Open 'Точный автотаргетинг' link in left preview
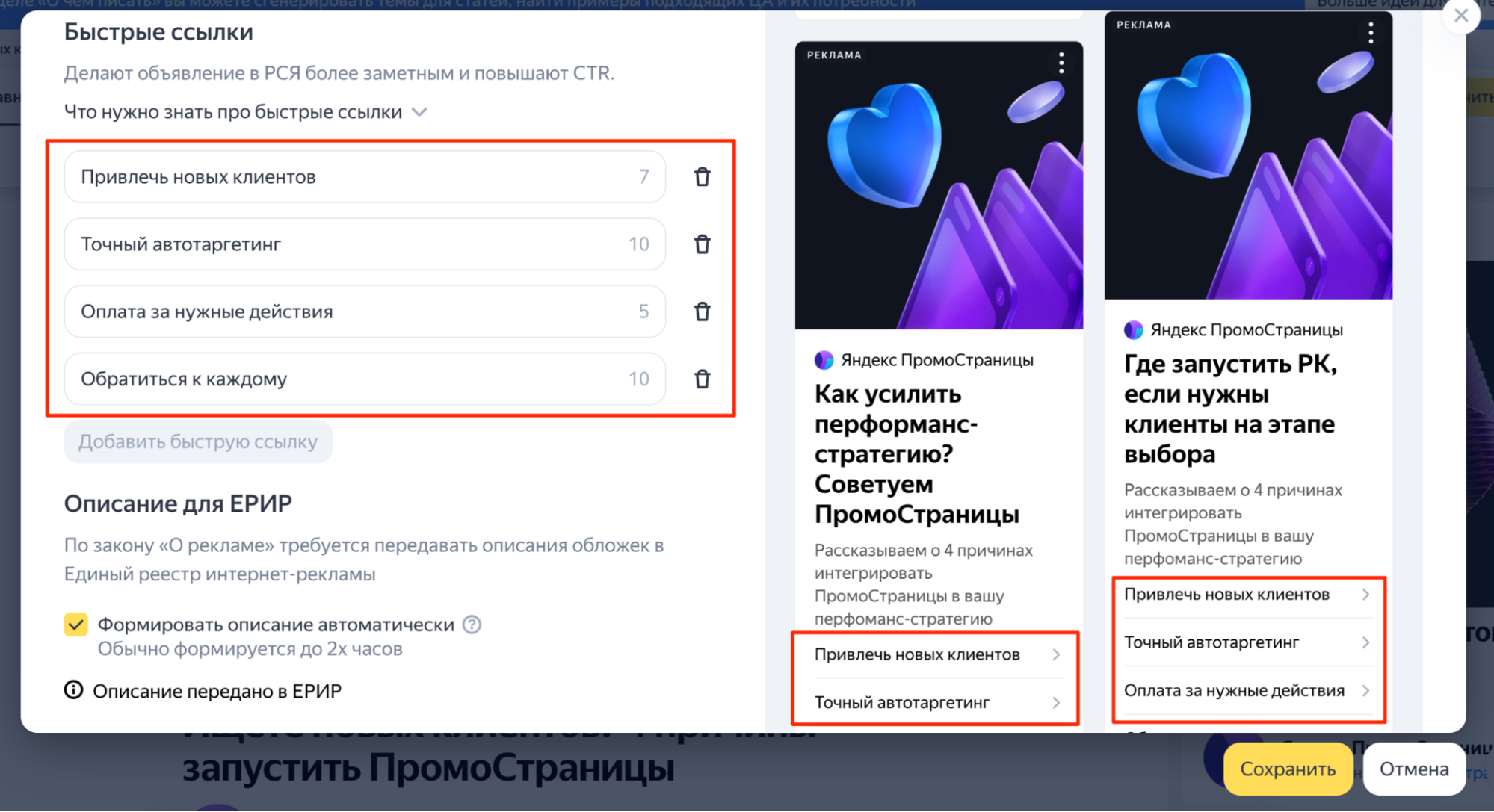This screenshot has width=1494, height=812. (x=902, y=703)
